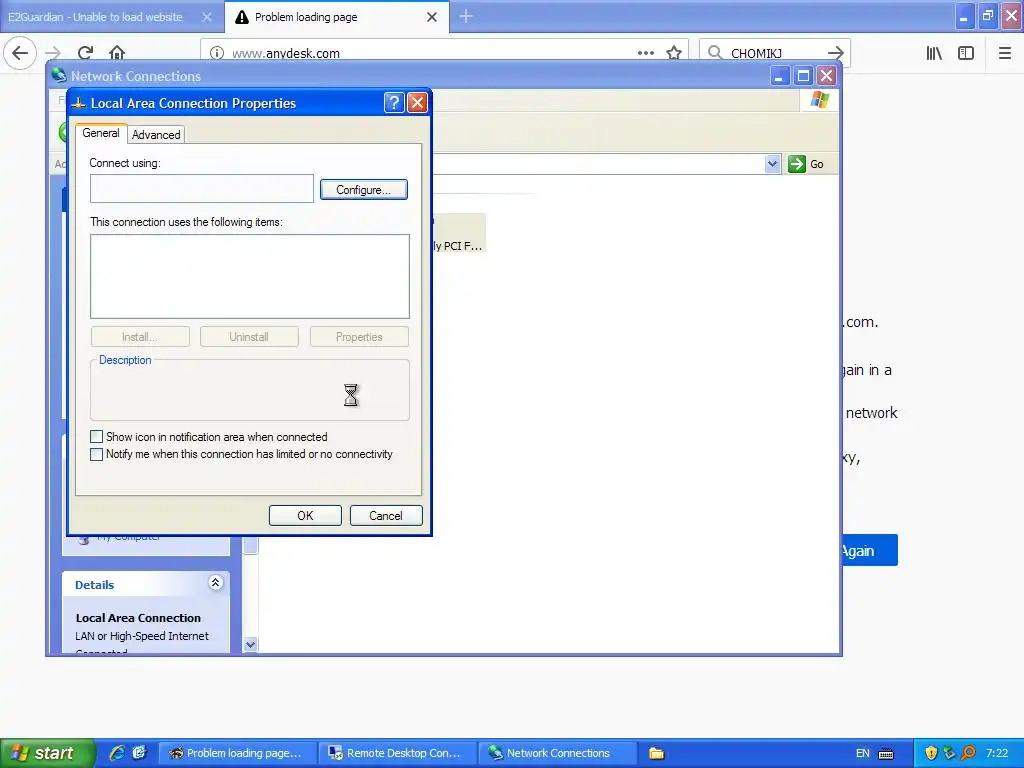Reload the page in Firefox
The width and height of the screenshot is (1024, 768).
tap(86, 53)
